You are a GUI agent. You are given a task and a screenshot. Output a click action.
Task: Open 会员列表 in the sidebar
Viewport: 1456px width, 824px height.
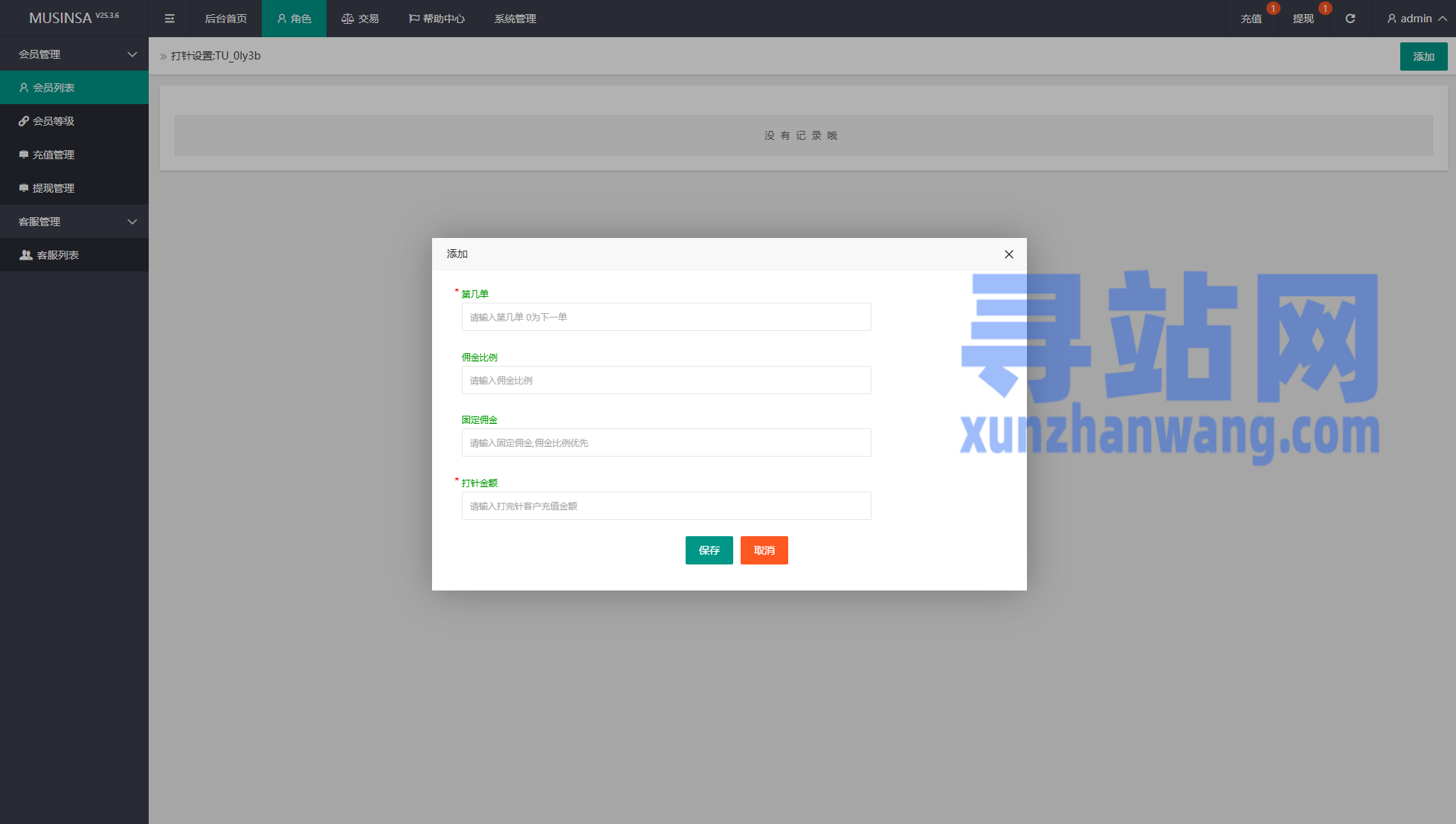coord(54,88)
